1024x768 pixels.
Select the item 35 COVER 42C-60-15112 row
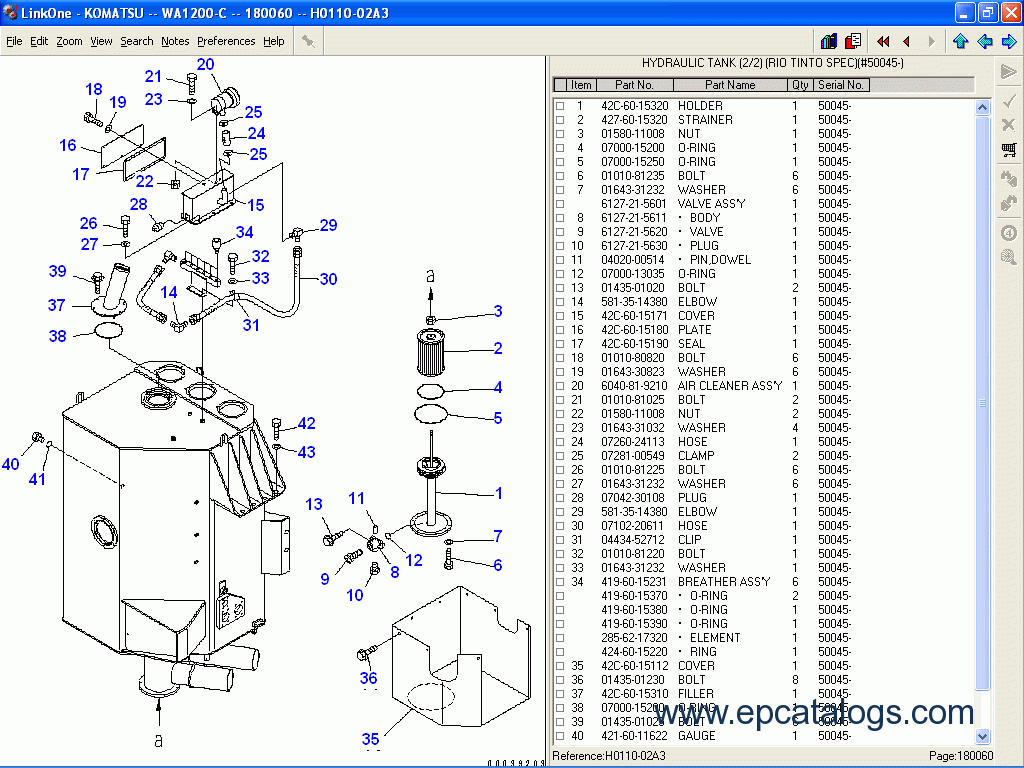[703, 666]
